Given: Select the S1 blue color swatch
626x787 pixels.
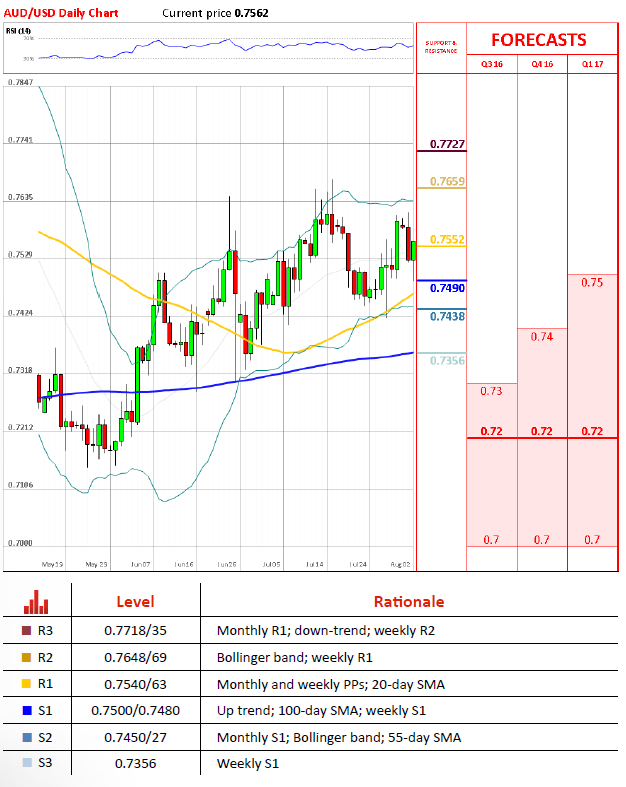Looking at the screenshot, I should tap(27, 711).
